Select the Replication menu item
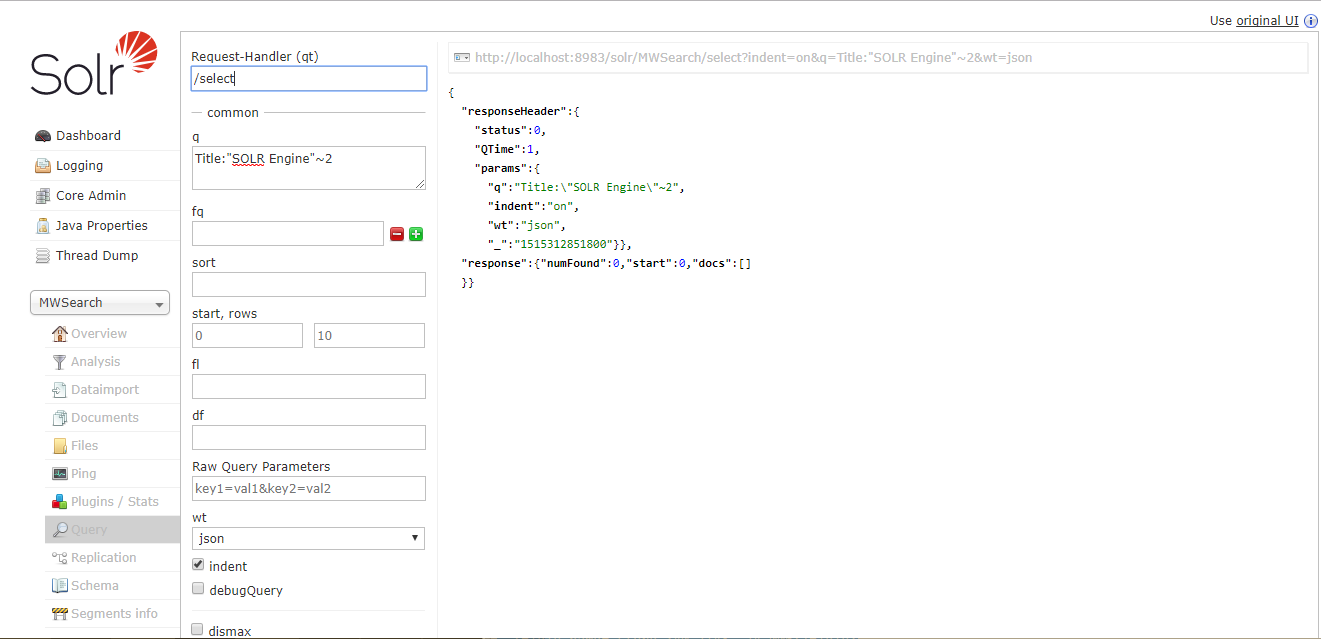 104,558
